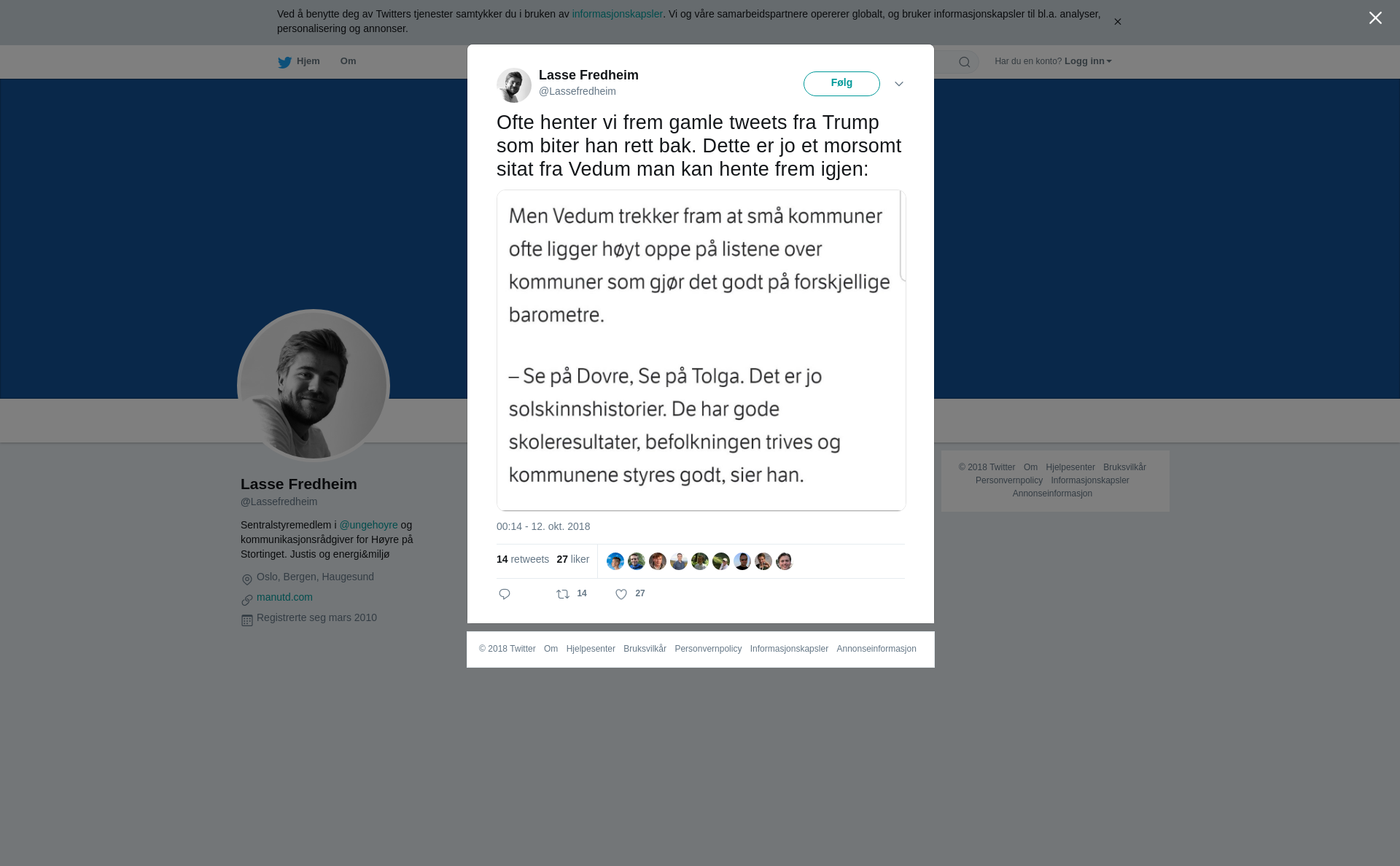
Task: Click the reply speech bubble icon
Action: [x=505, y=594]
